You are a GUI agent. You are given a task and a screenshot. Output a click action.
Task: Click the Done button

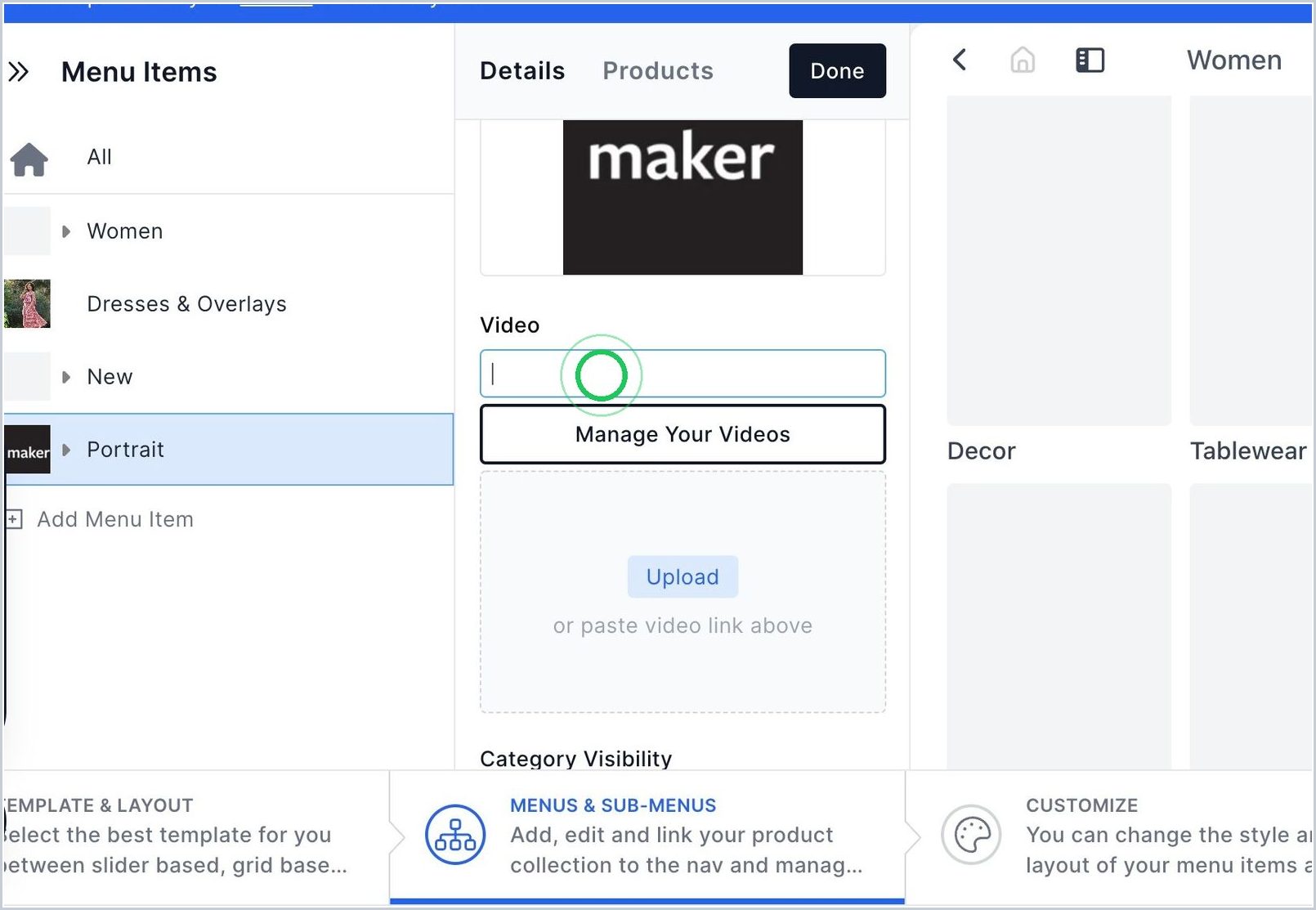[837, 71]
